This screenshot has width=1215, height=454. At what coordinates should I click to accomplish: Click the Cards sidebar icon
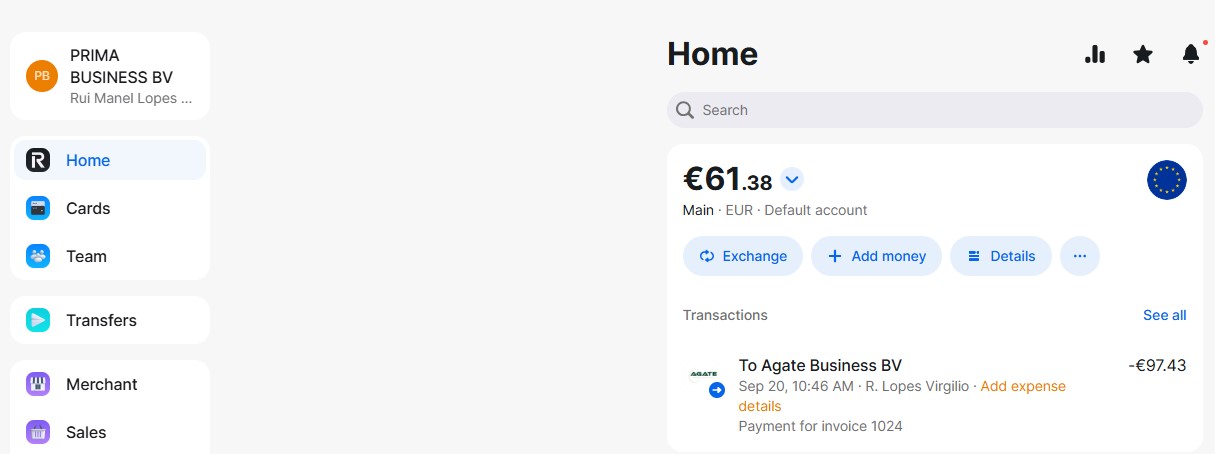tap(38, 208)
